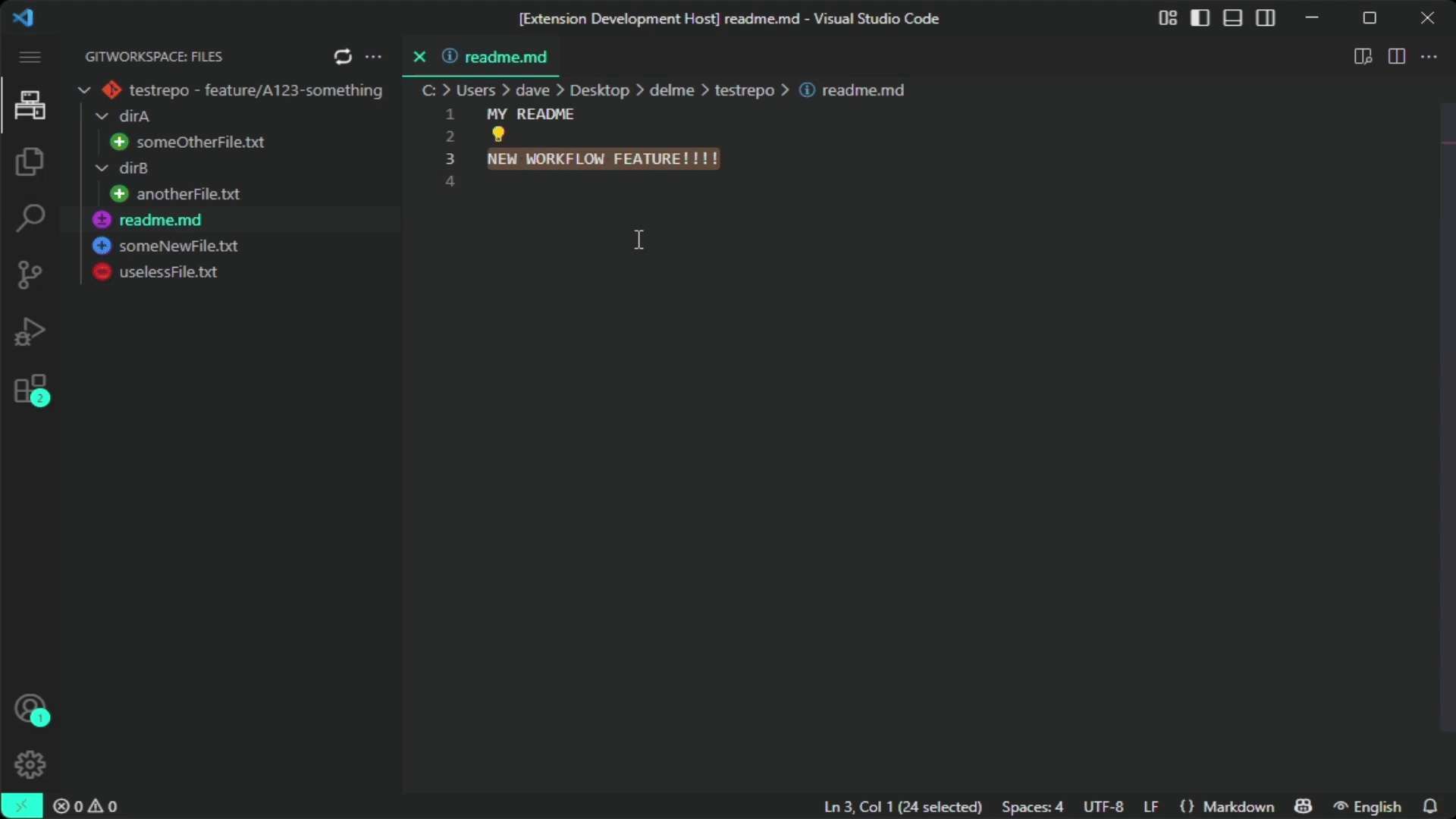Open the Manage gear icon
This screenshot has height=819, width=1456.
pos(30,764)
